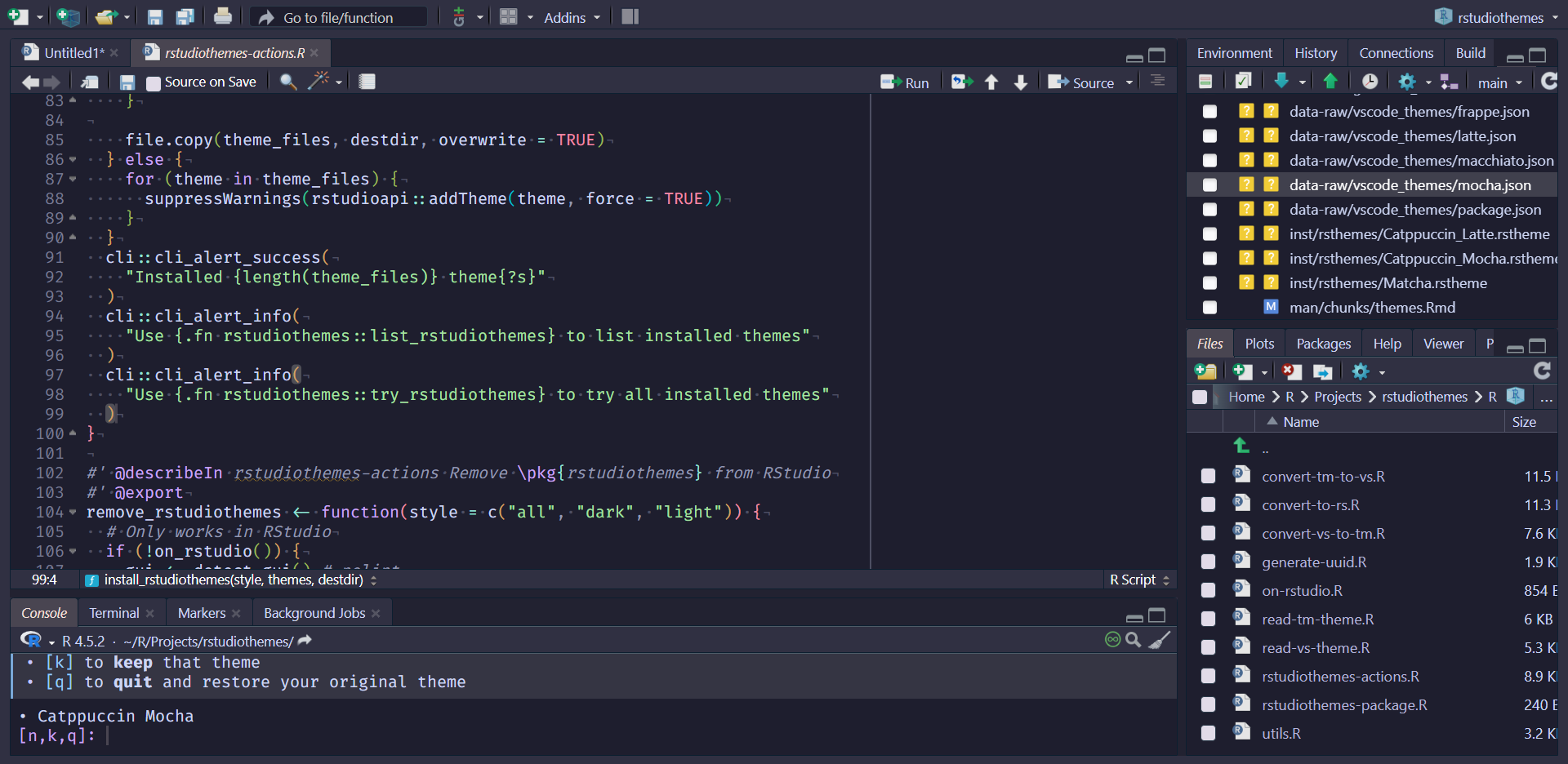Open Git history clock icon
The image size is (1568, 764).
point(1370,82)
